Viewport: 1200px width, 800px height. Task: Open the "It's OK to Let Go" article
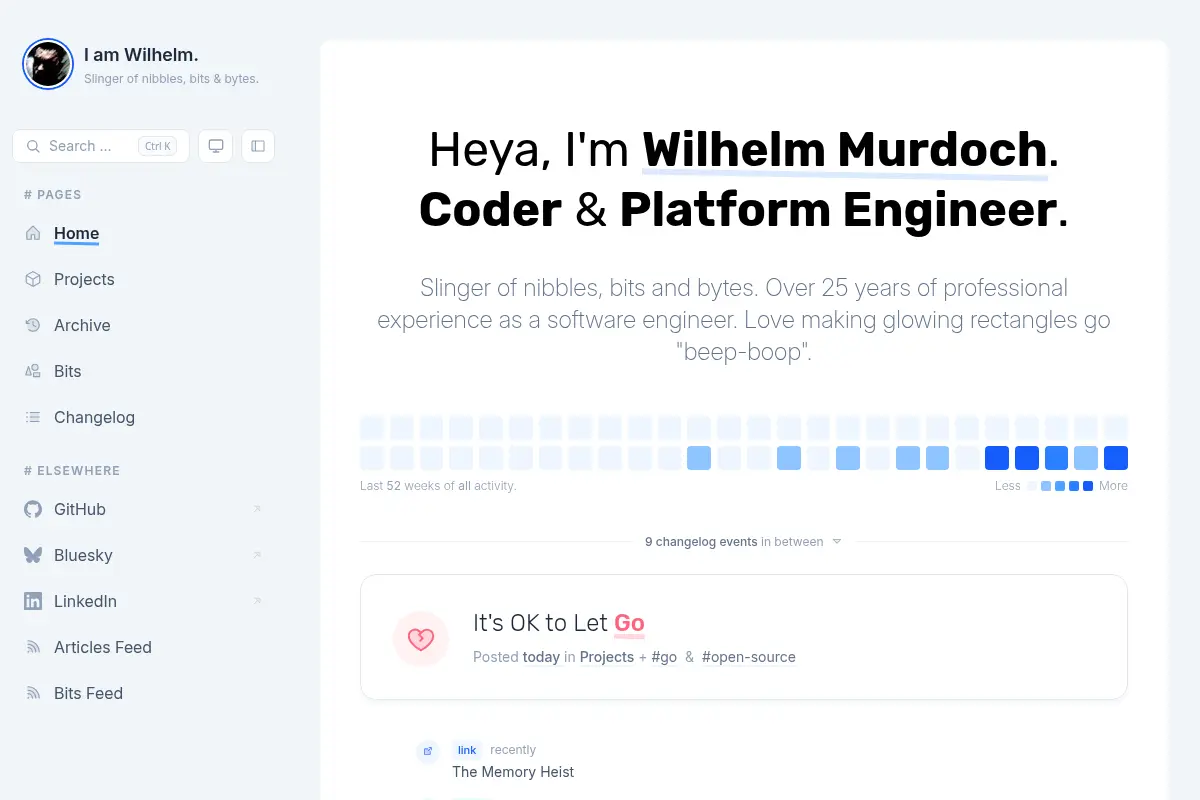point(559,623)
